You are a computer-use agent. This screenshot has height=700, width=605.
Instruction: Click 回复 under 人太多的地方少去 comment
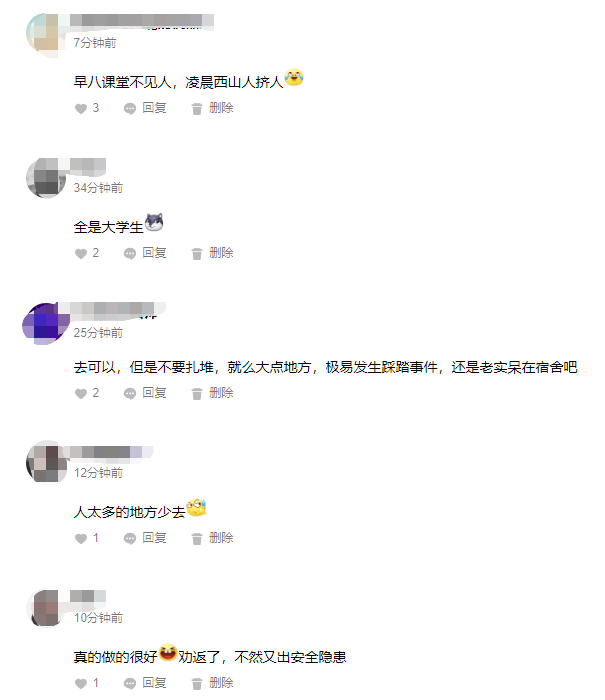(x=154, y=538)
